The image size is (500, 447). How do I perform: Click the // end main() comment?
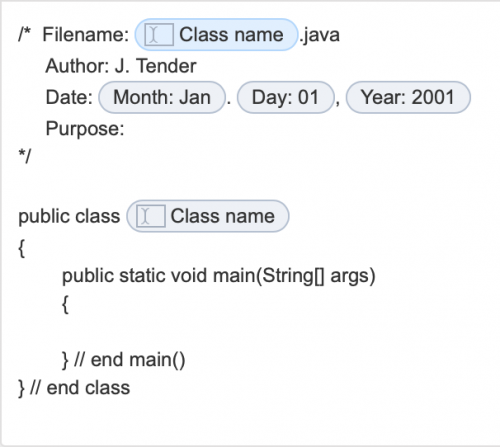tap(130, 360)
